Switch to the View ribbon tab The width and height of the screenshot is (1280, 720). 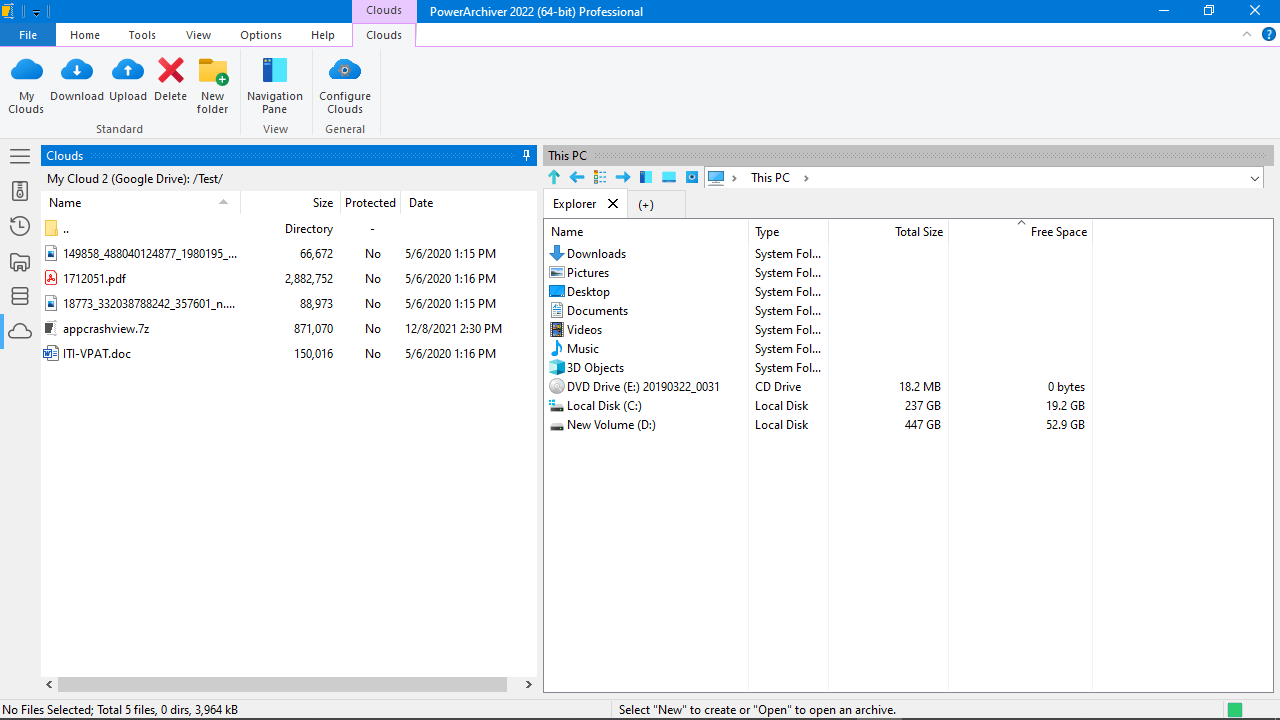coord(198,35)
